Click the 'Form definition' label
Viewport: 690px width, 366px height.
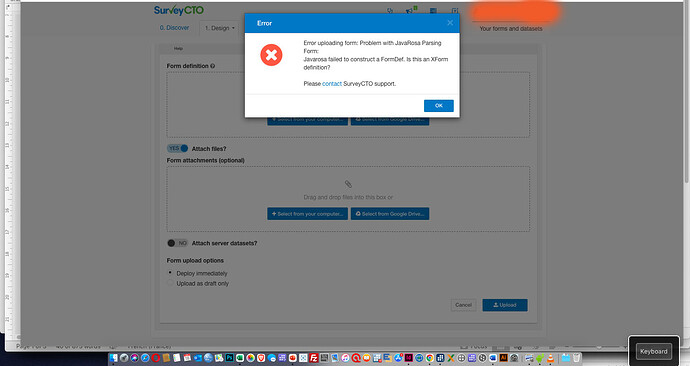[x=187, y=66]
